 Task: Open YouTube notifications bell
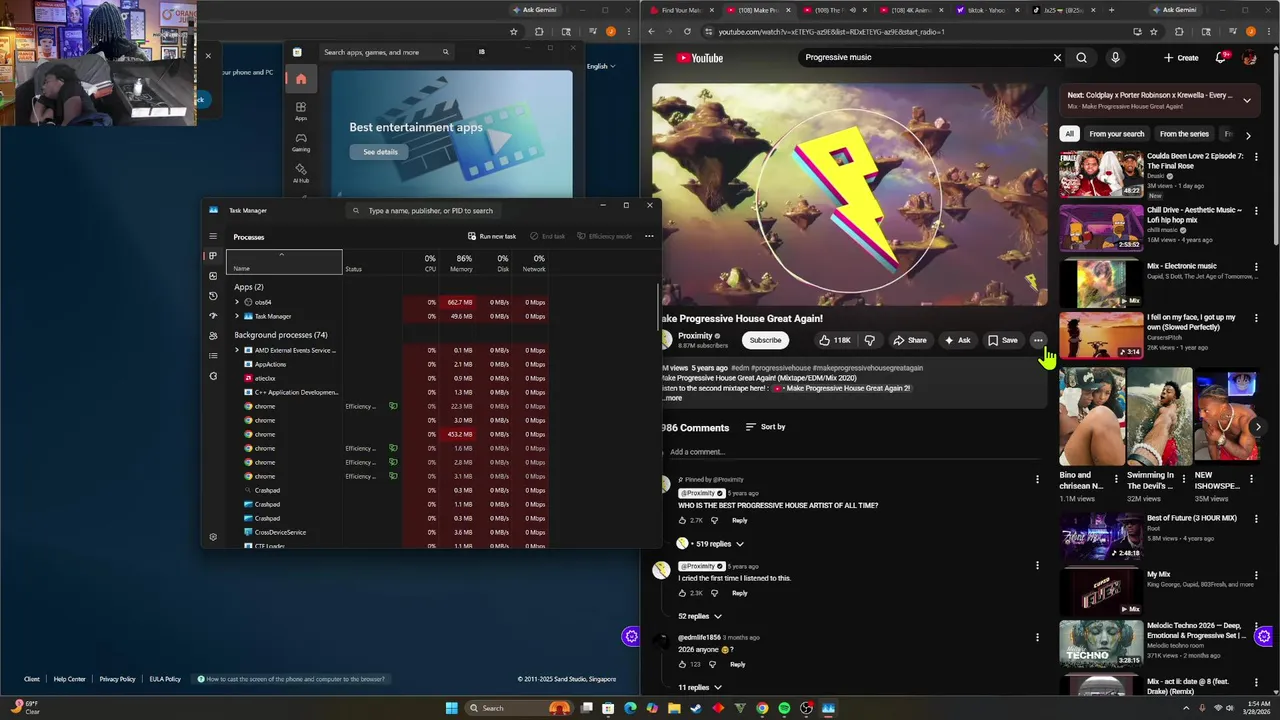tap(1220, 58)
